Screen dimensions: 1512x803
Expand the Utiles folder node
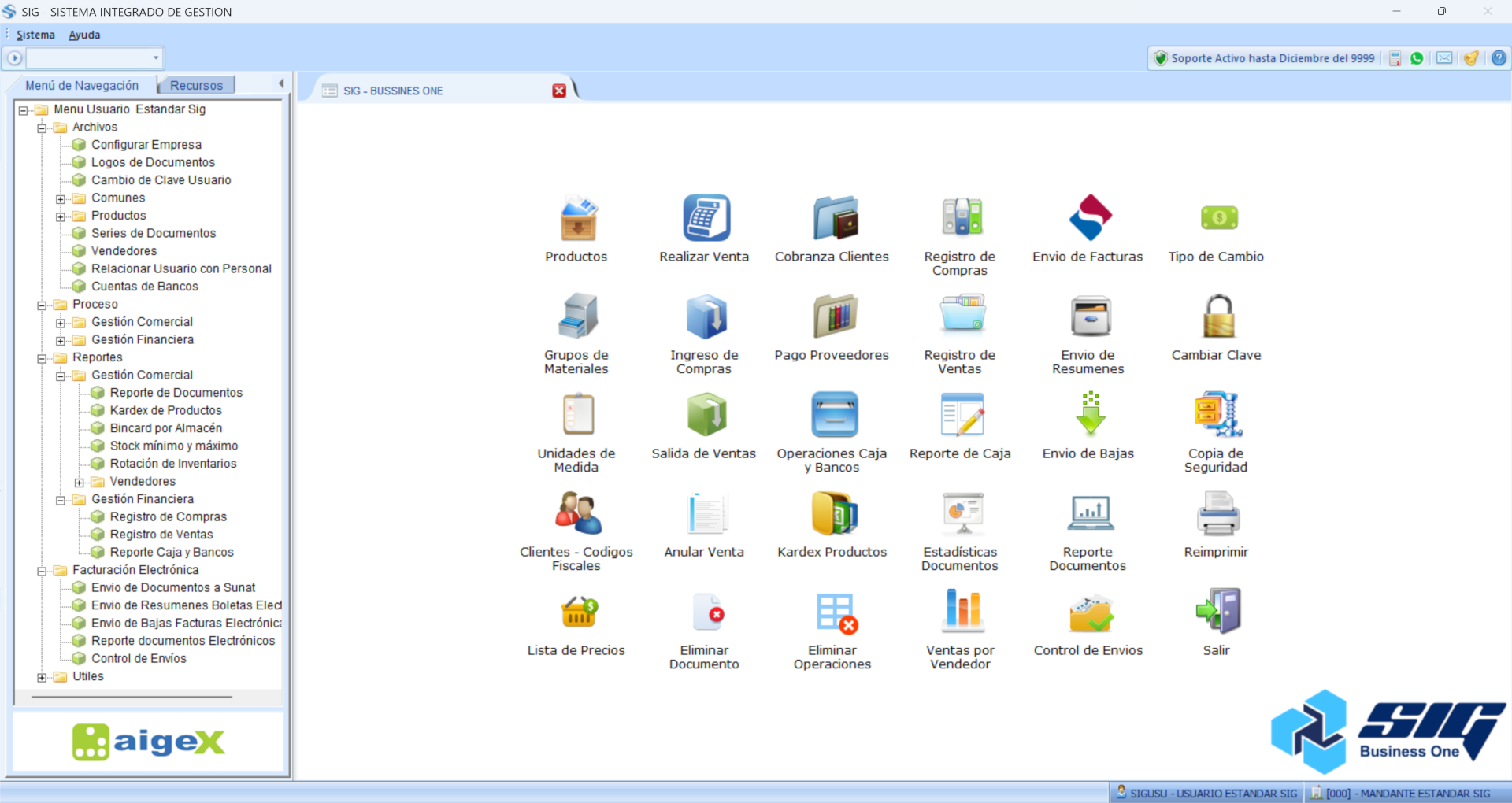tap(43, 677)
